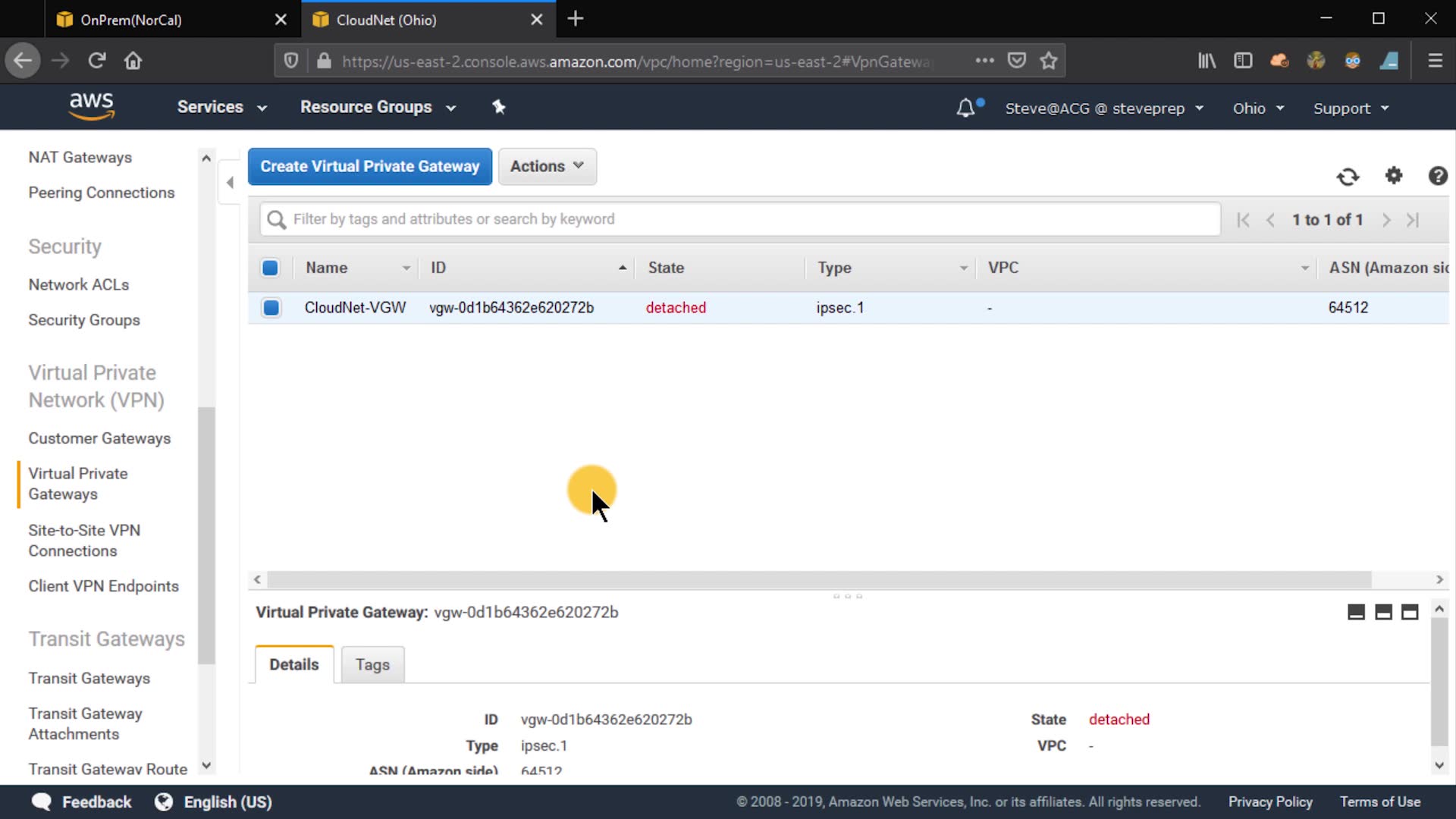
Task: Open the AWS notifications bell
Action: [965, 108]
